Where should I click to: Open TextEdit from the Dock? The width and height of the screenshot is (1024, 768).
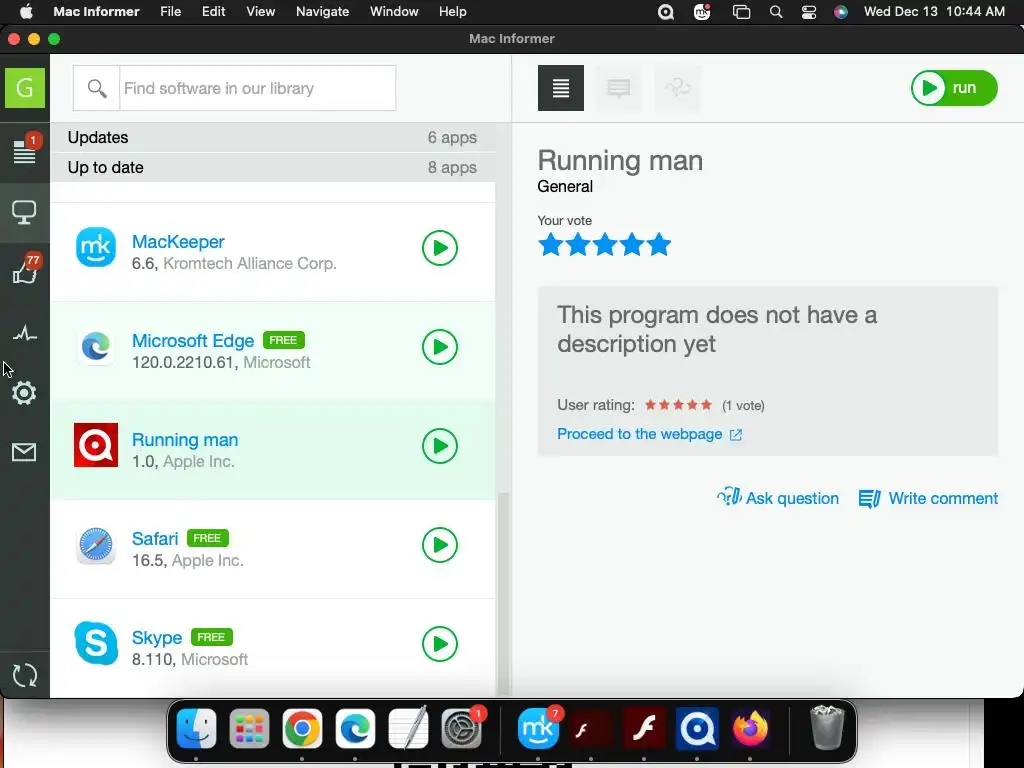tap(408, 728)
